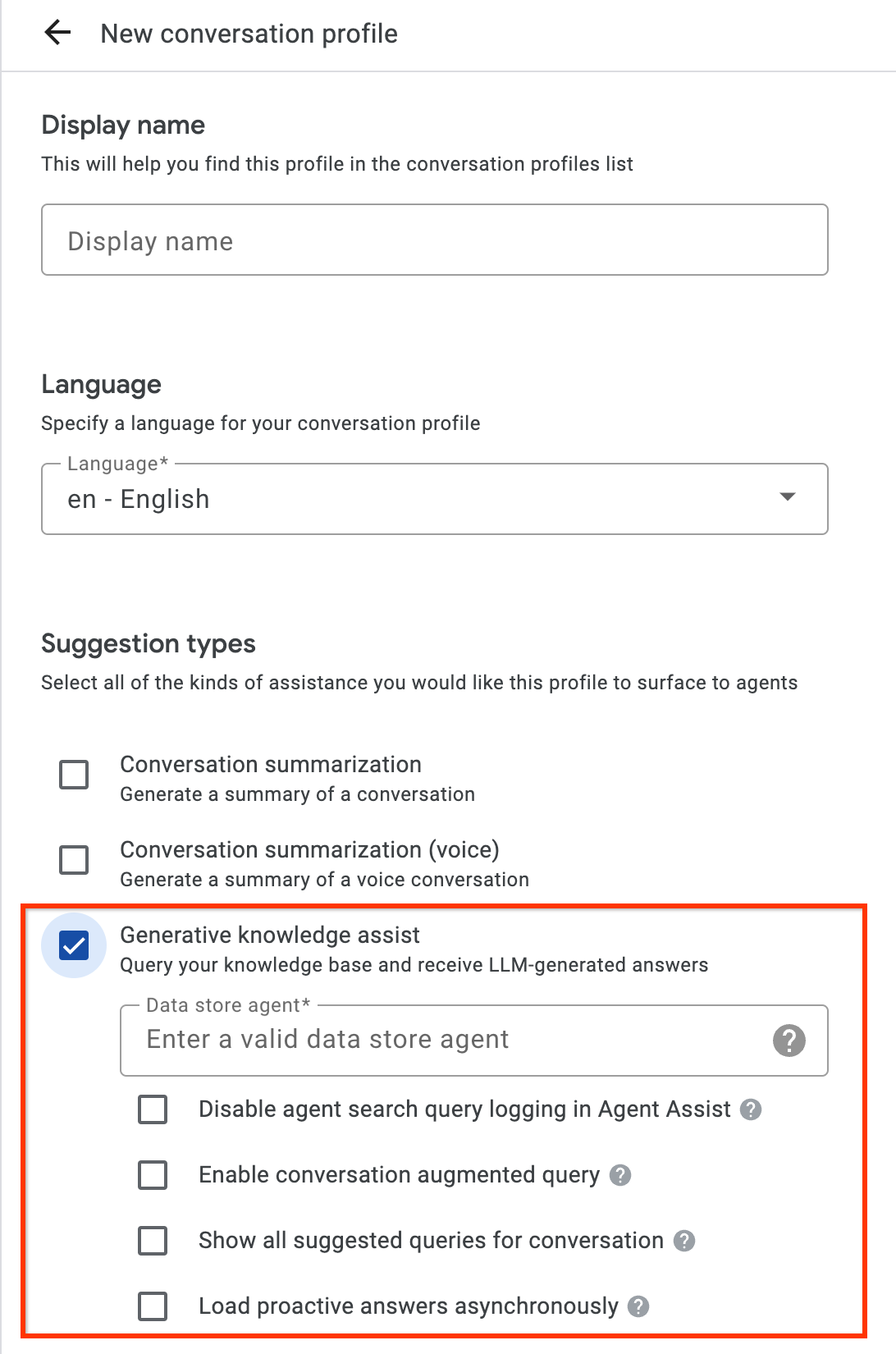Screen dimensions: 896x1354
Task: Click help icon next to conversation augmented query
Action: coord(620,1175)
